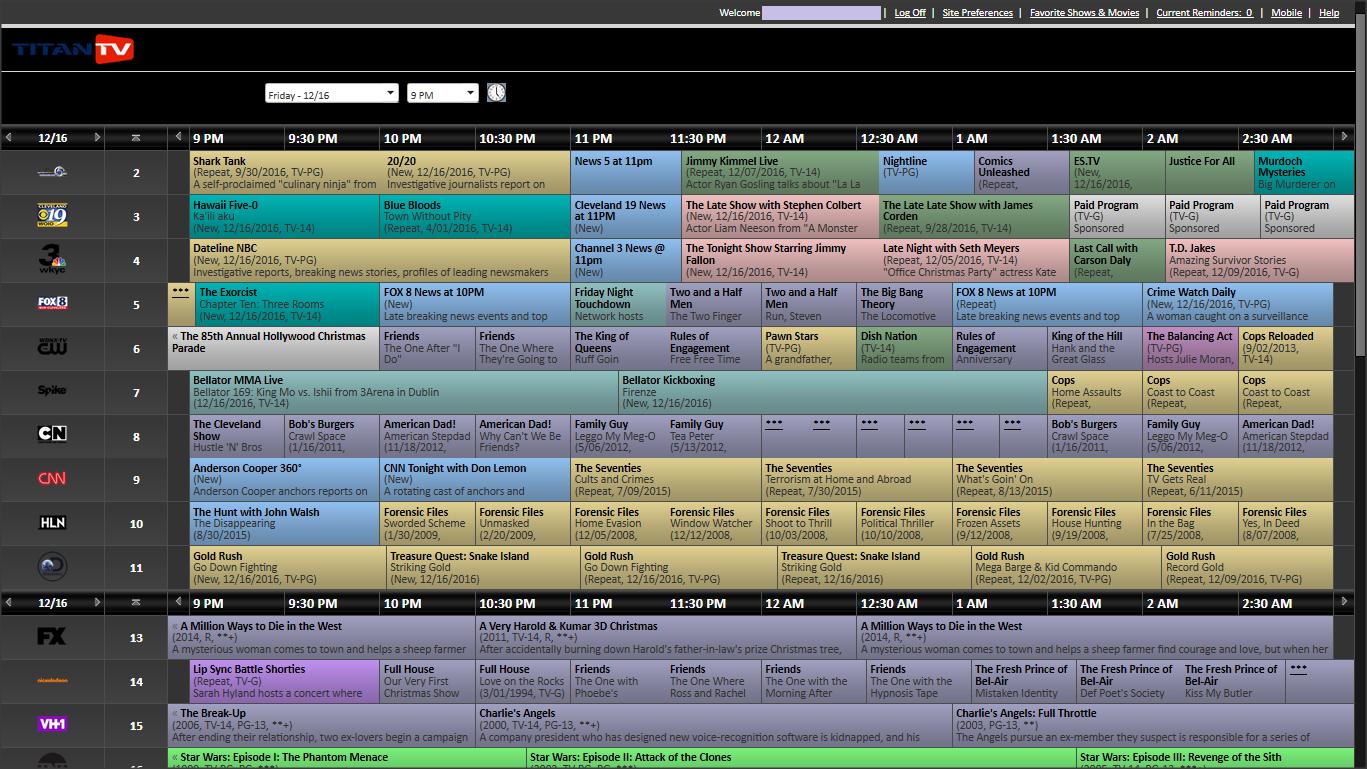Go to the previous day in the header above channel 2
Screen dimensions: 1367x769
click(x=9, y=138)
